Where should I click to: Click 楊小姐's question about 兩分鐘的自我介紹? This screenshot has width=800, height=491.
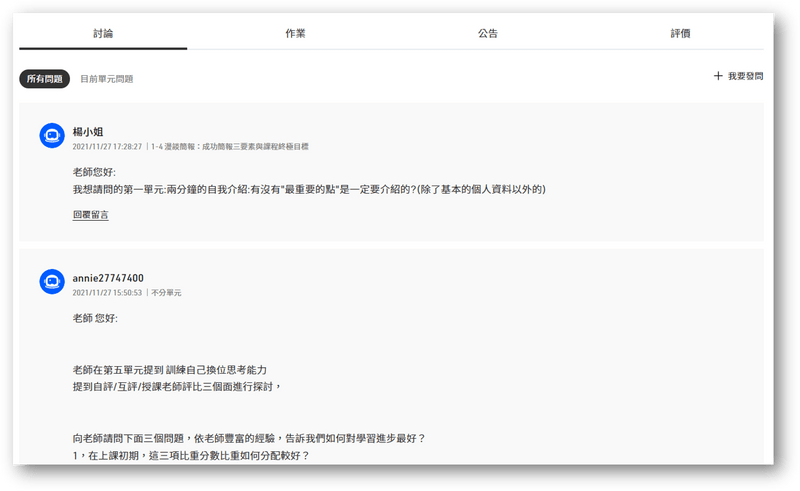pyautogui.click(x=309, y=190)
